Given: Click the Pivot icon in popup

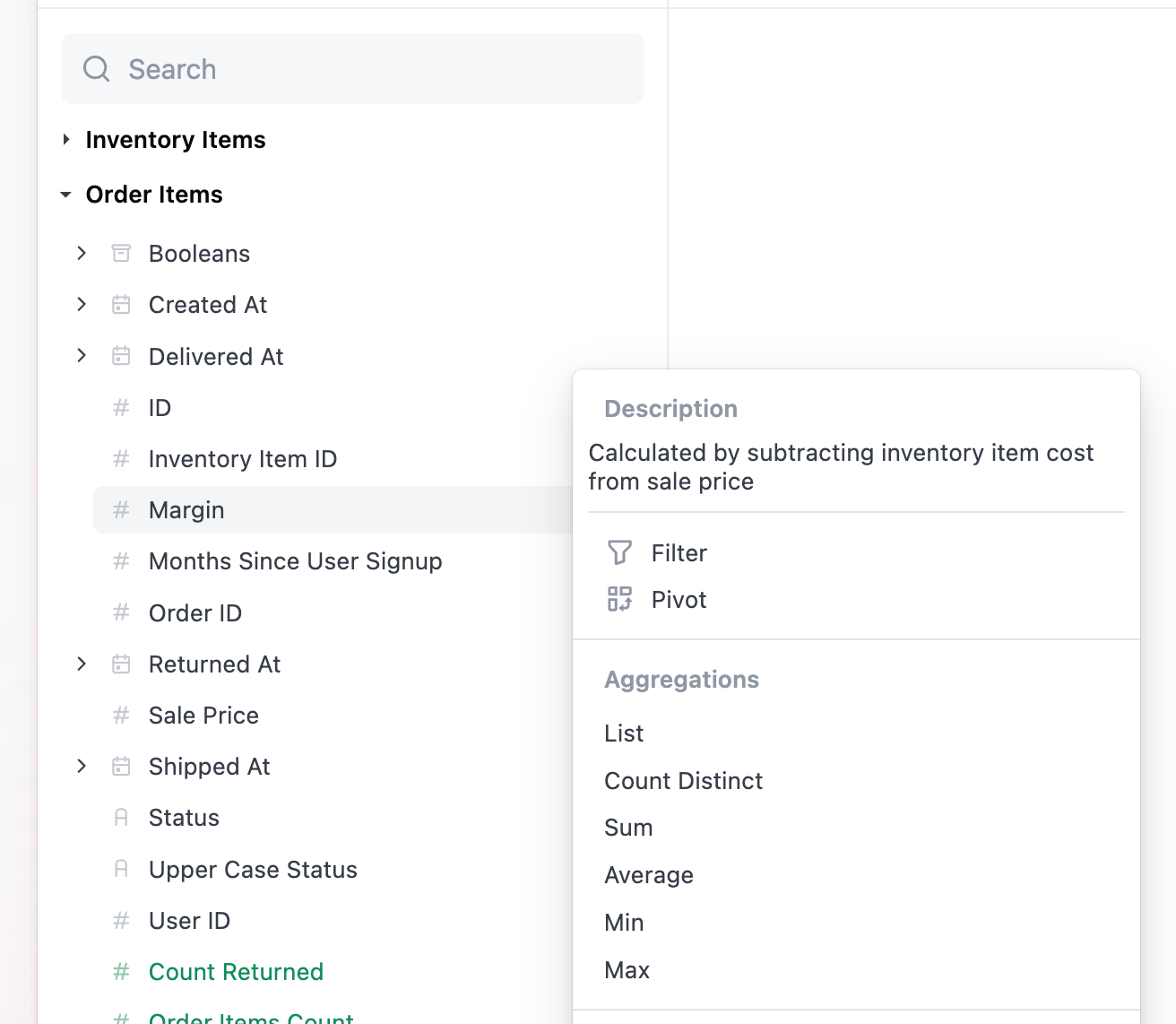Looking at the screenshot, I should coord(619,599).
